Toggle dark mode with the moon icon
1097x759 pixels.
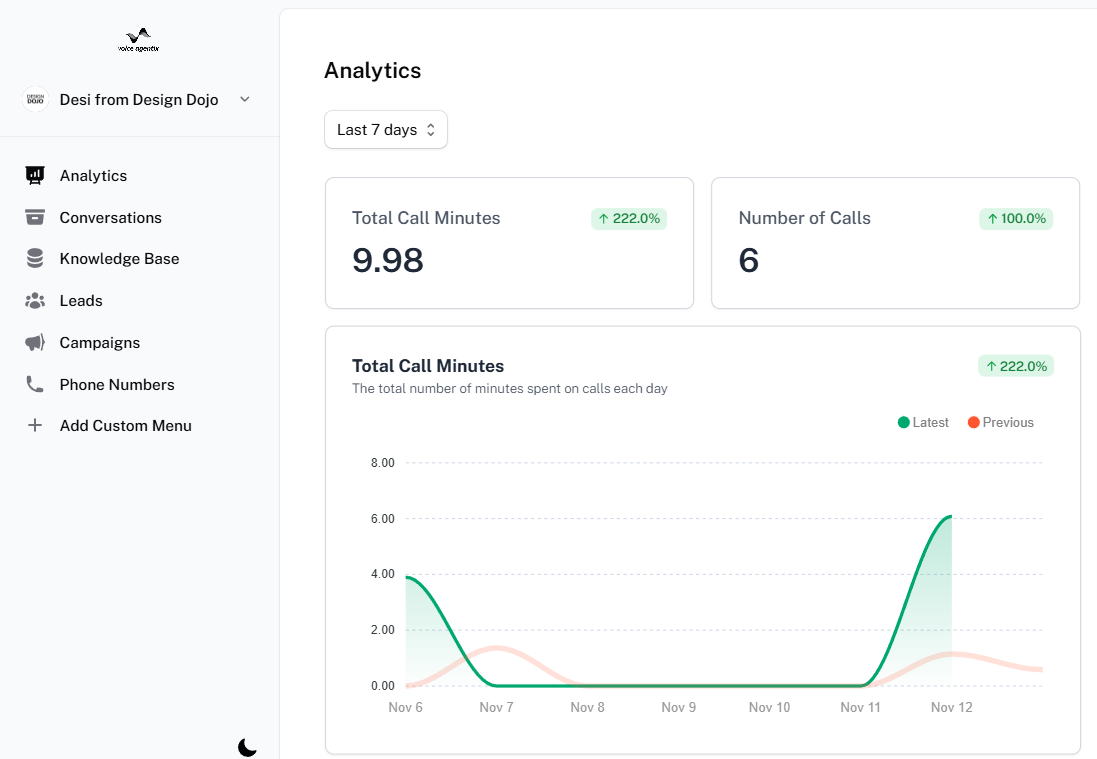coord(247,747)
